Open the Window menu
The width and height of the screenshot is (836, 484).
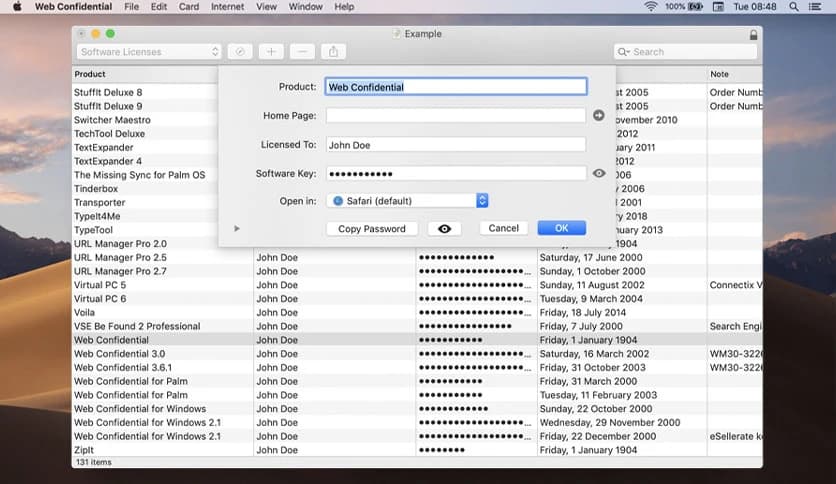pos(306,7)
